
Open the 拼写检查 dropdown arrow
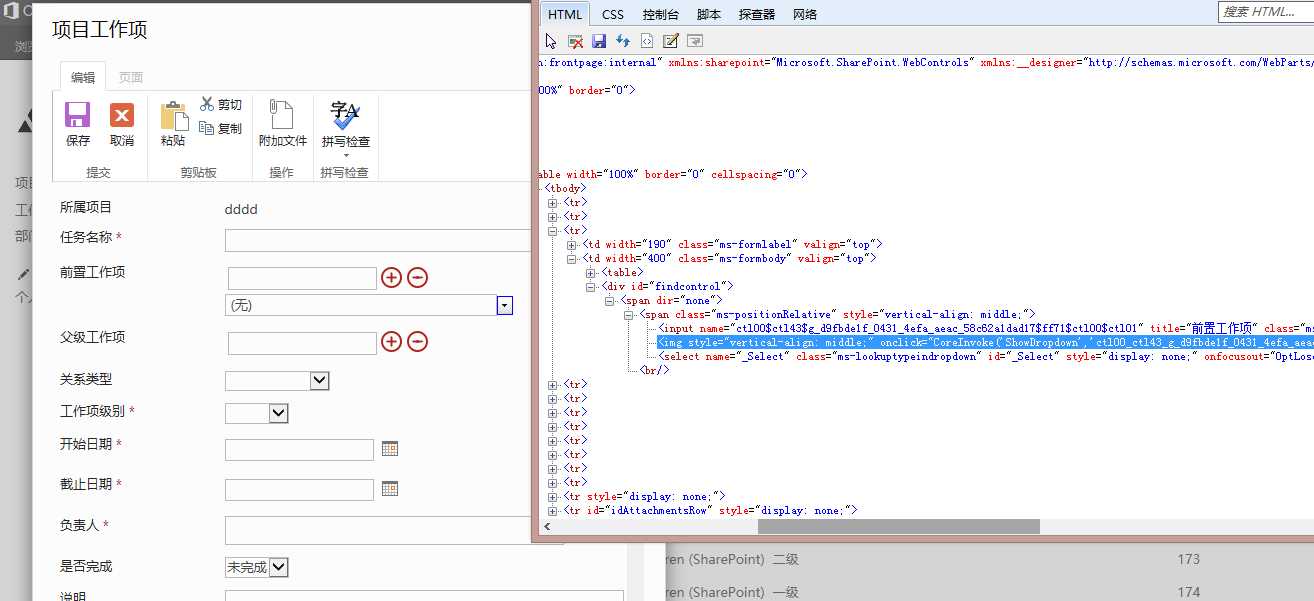pos(346,155)
